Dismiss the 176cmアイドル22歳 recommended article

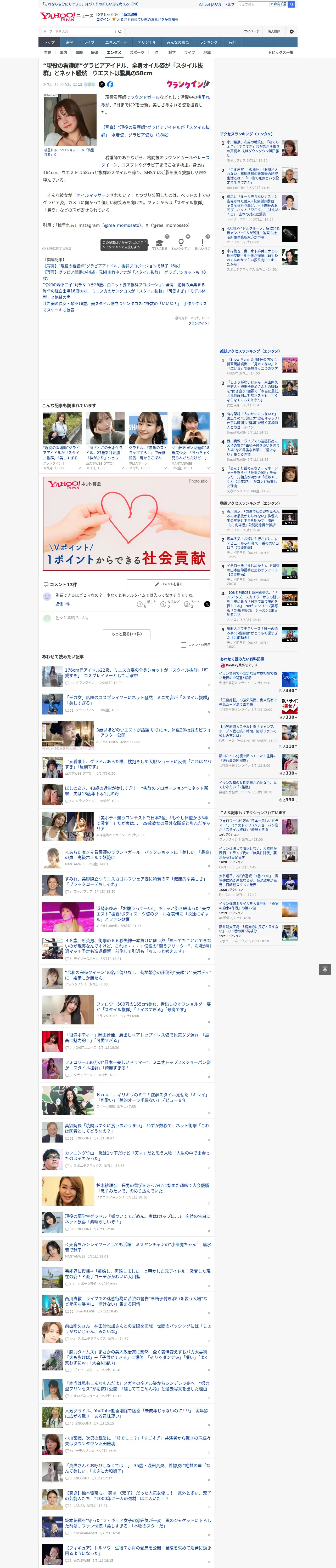coord(209,684)
